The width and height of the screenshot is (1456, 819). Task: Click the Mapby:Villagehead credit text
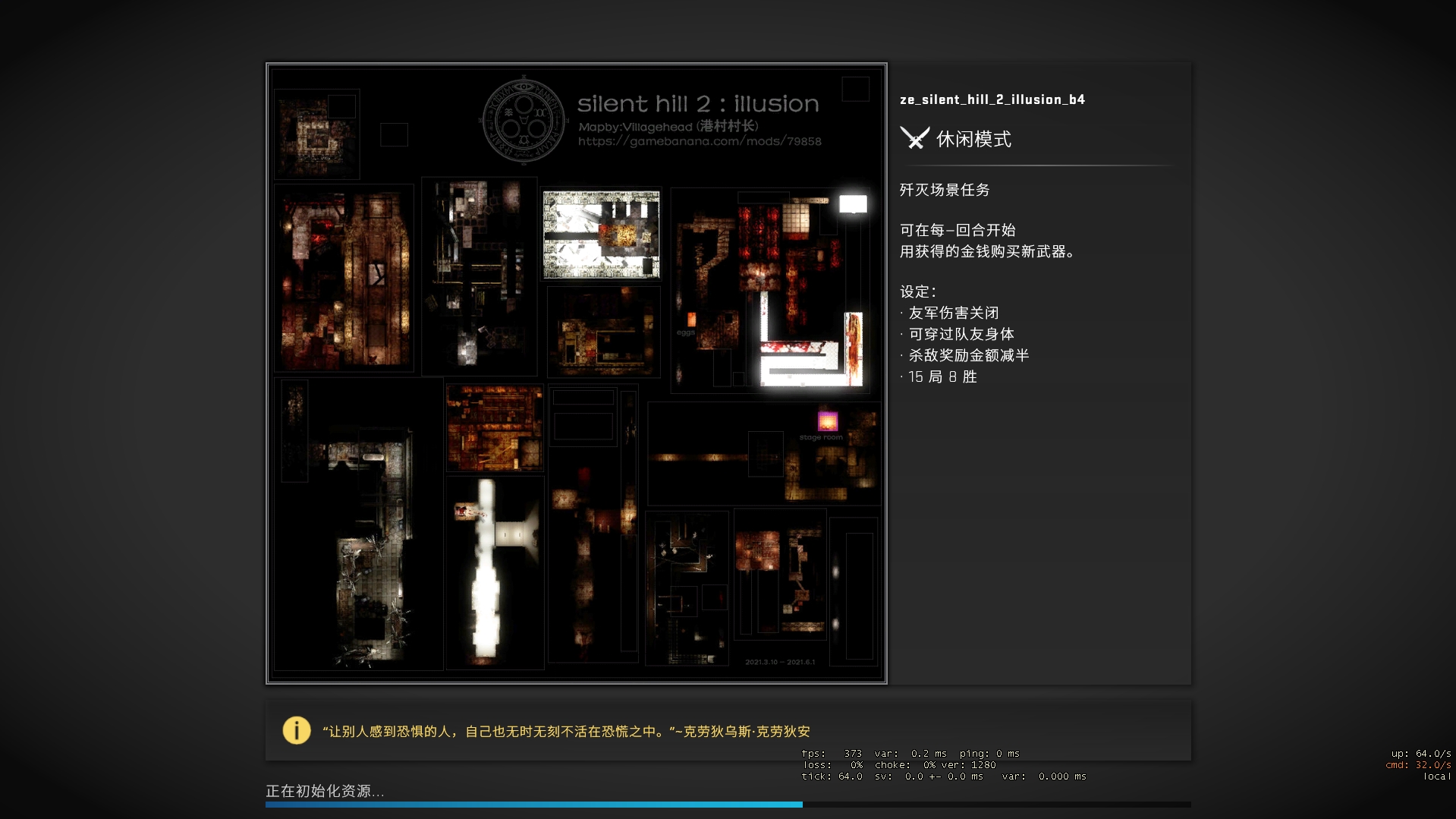point(668,126)
